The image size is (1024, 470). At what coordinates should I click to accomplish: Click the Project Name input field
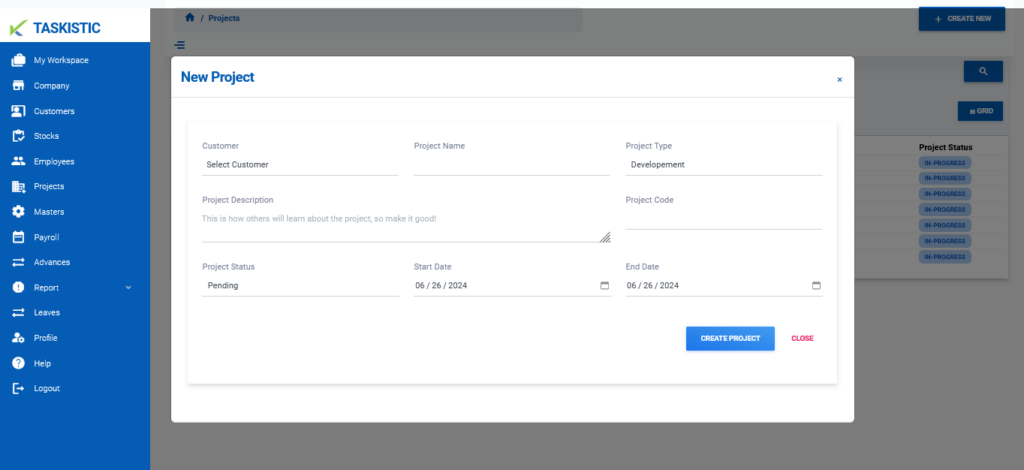512,165
